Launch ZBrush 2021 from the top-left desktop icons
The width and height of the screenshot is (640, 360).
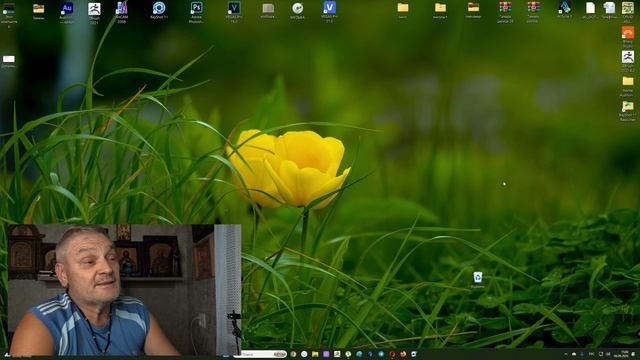coord(94,9)
